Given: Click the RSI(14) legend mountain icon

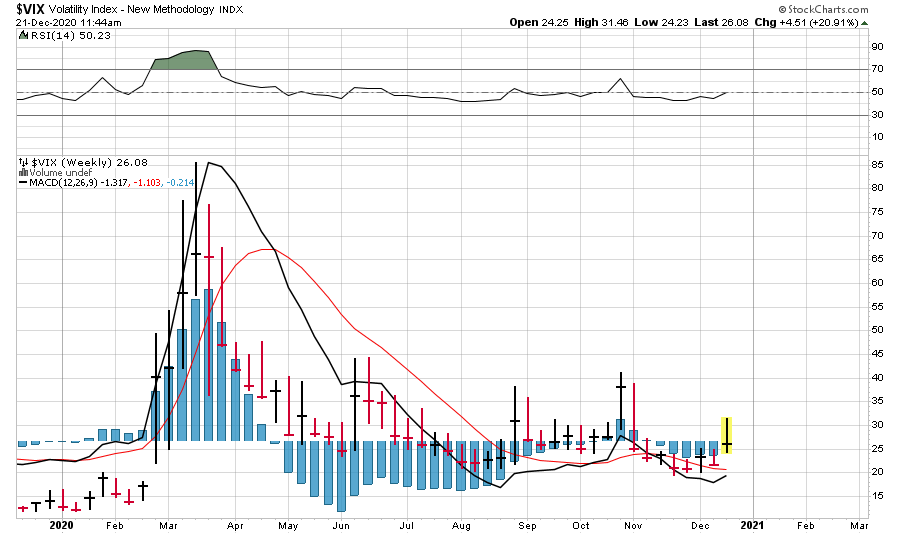Looking at the screenshot, I should (x=23, y=35).
